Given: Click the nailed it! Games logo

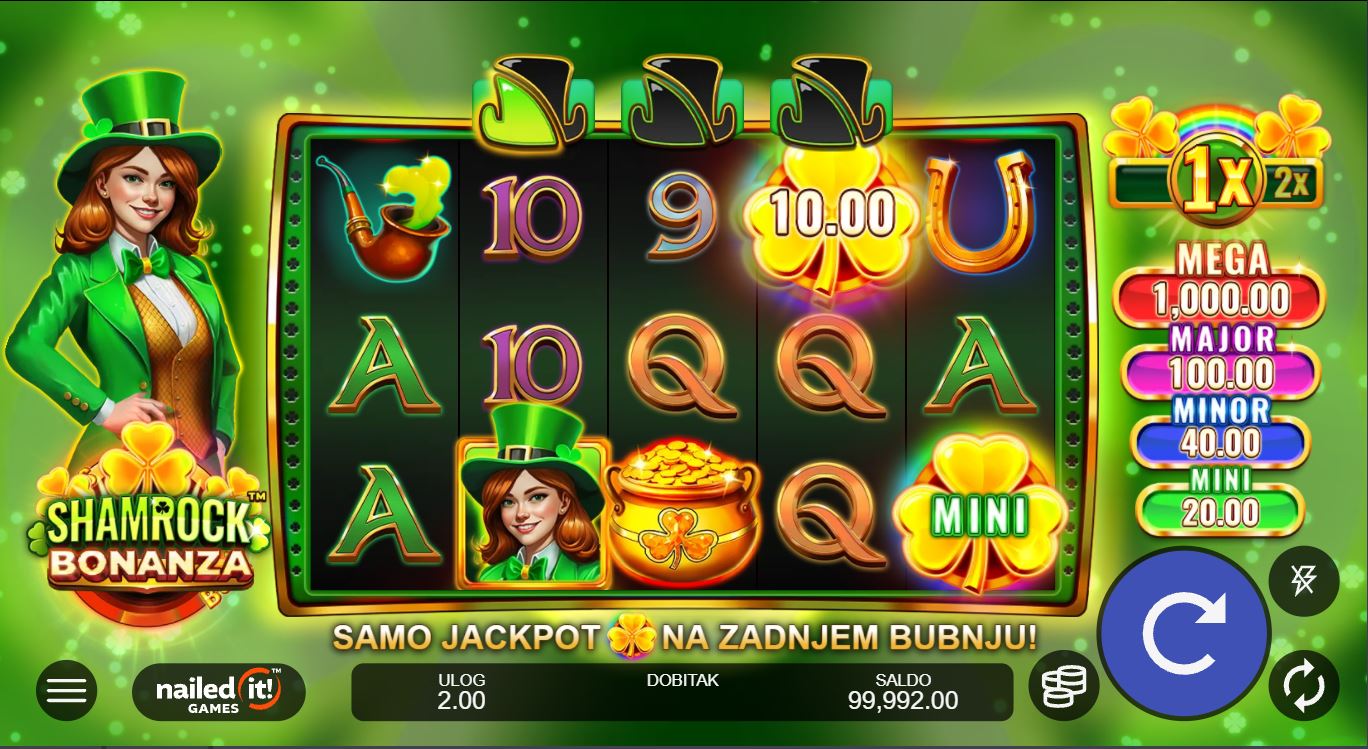Looking at the screenshot, I should click(x=219, y=691).
